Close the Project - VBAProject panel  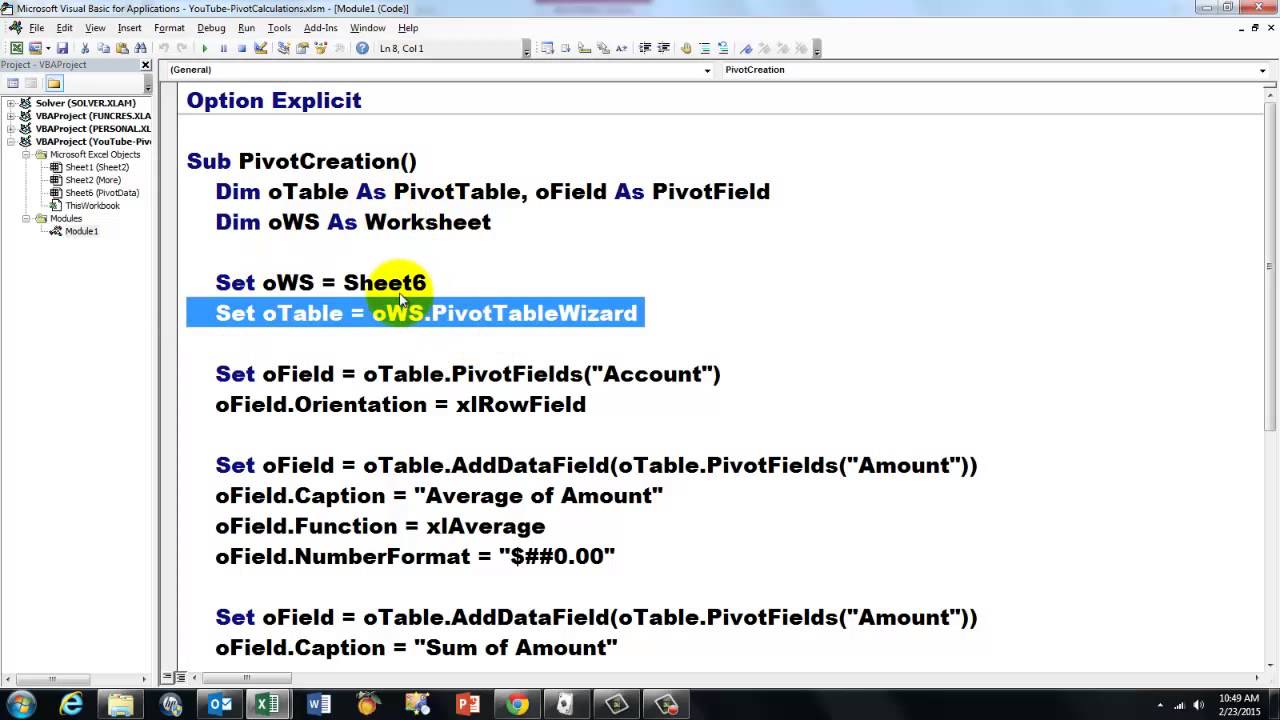pos(146,65)
